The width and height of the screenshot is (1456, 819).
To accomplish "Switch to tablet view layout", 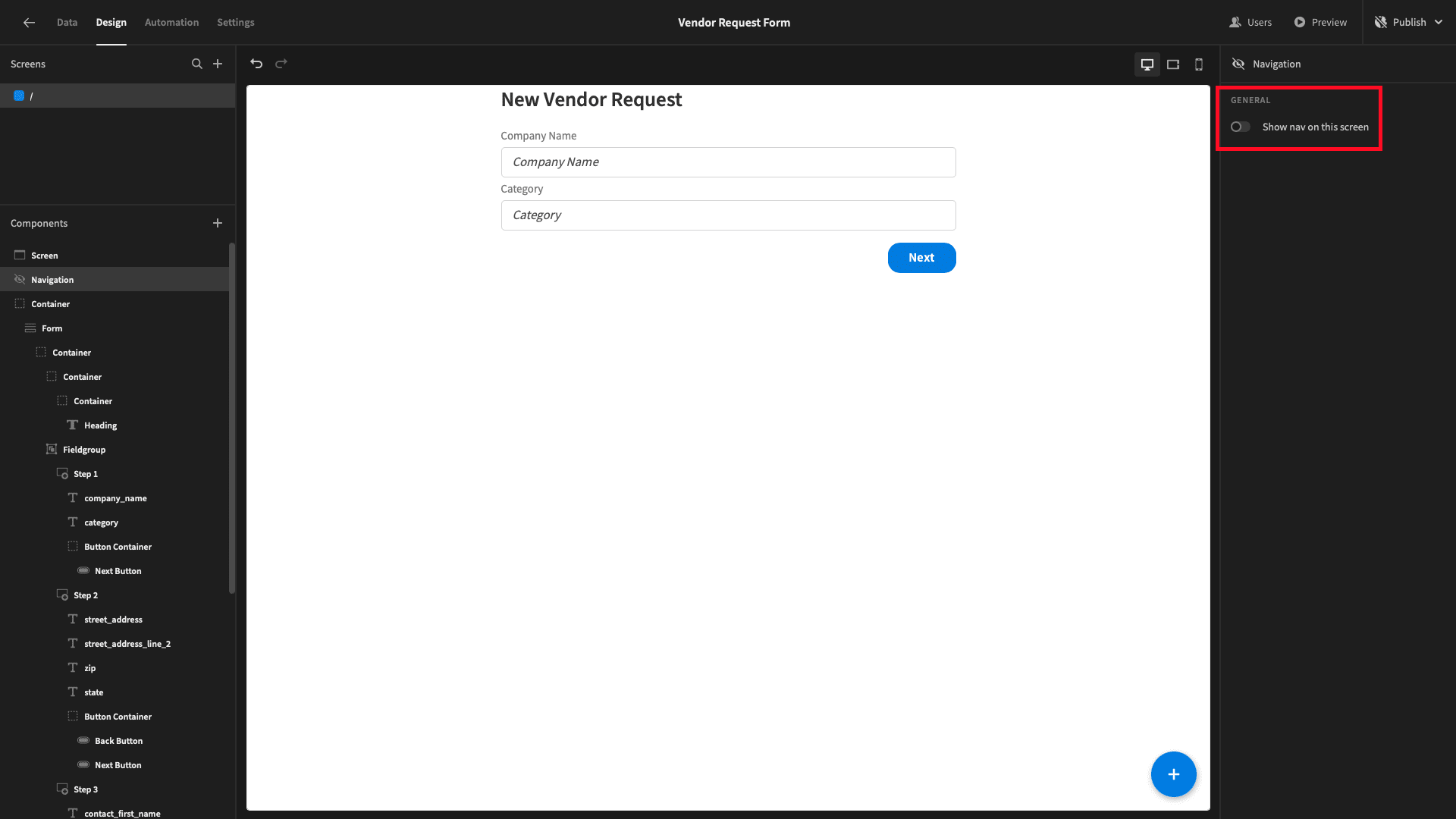I will [1173, 64].
